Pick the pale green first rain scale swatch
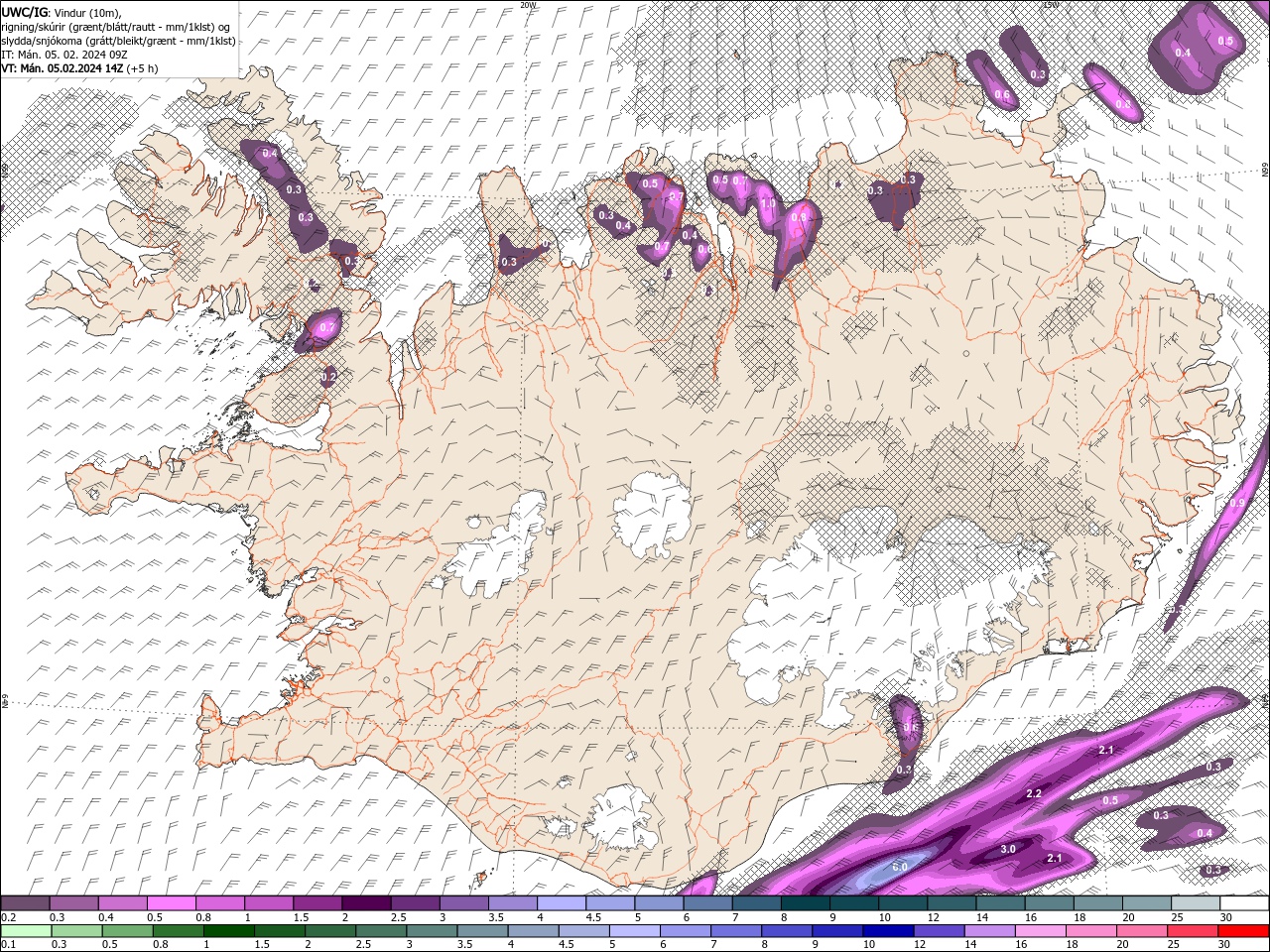The width and height of the screenshot is (1270, 952). (x=26, y=930)
